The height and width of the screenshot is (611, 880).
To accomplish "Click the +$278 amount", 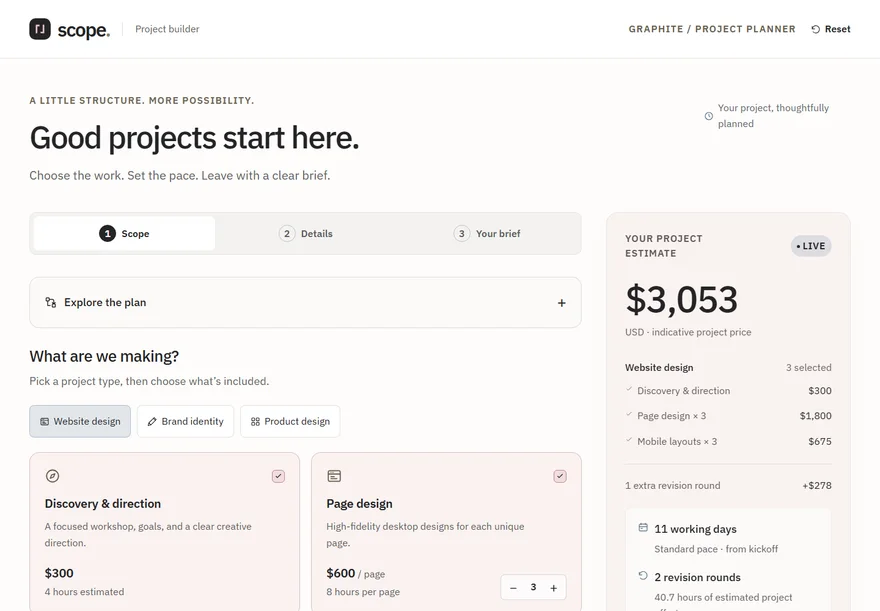I will coord(817,485).
